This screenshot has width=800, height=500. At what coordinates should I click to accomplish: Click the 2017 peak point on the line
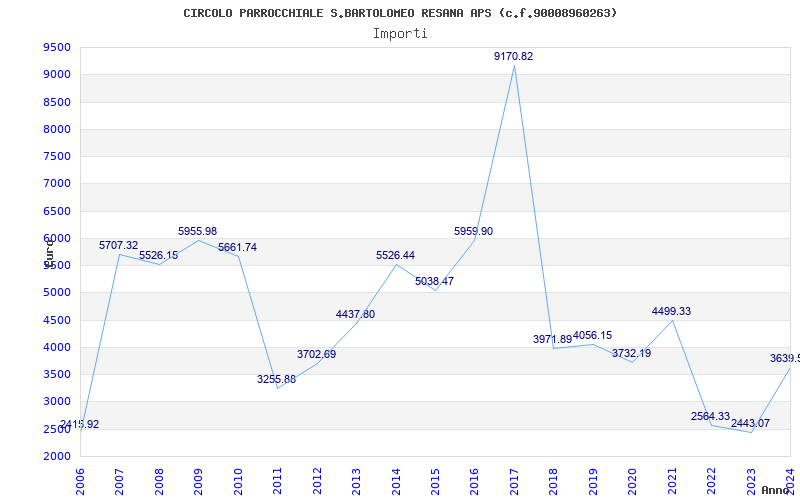pyautogui.click(x=514, y=65)
